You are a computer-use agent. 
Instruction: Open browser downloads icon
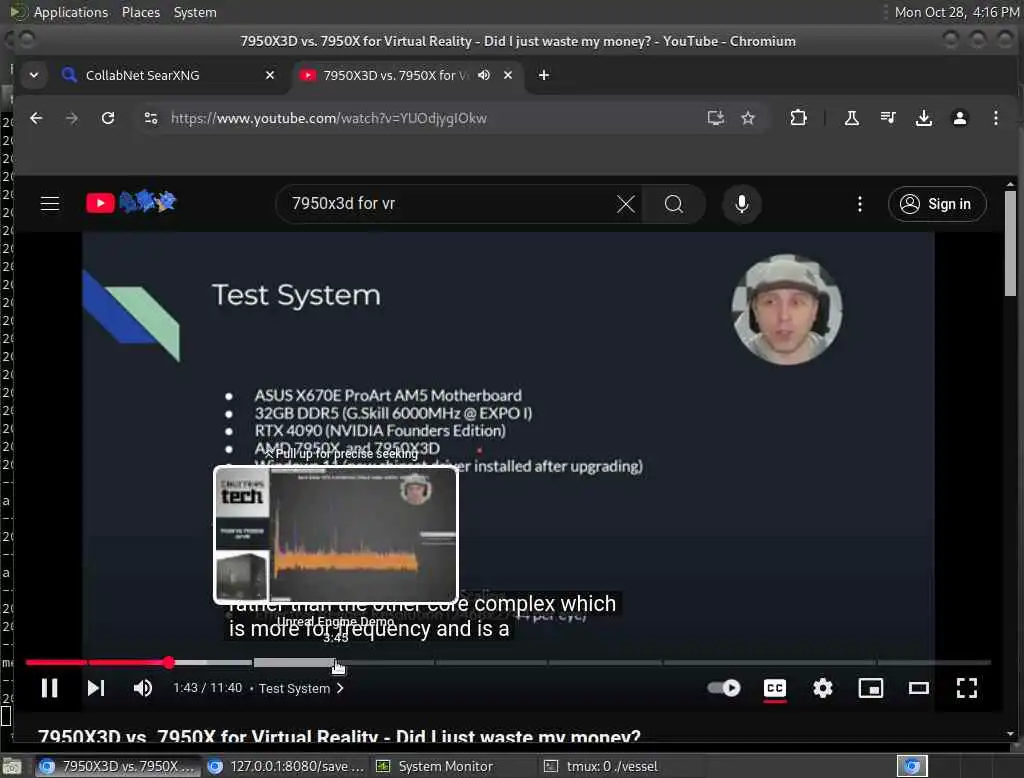click(x=923, y=118)
